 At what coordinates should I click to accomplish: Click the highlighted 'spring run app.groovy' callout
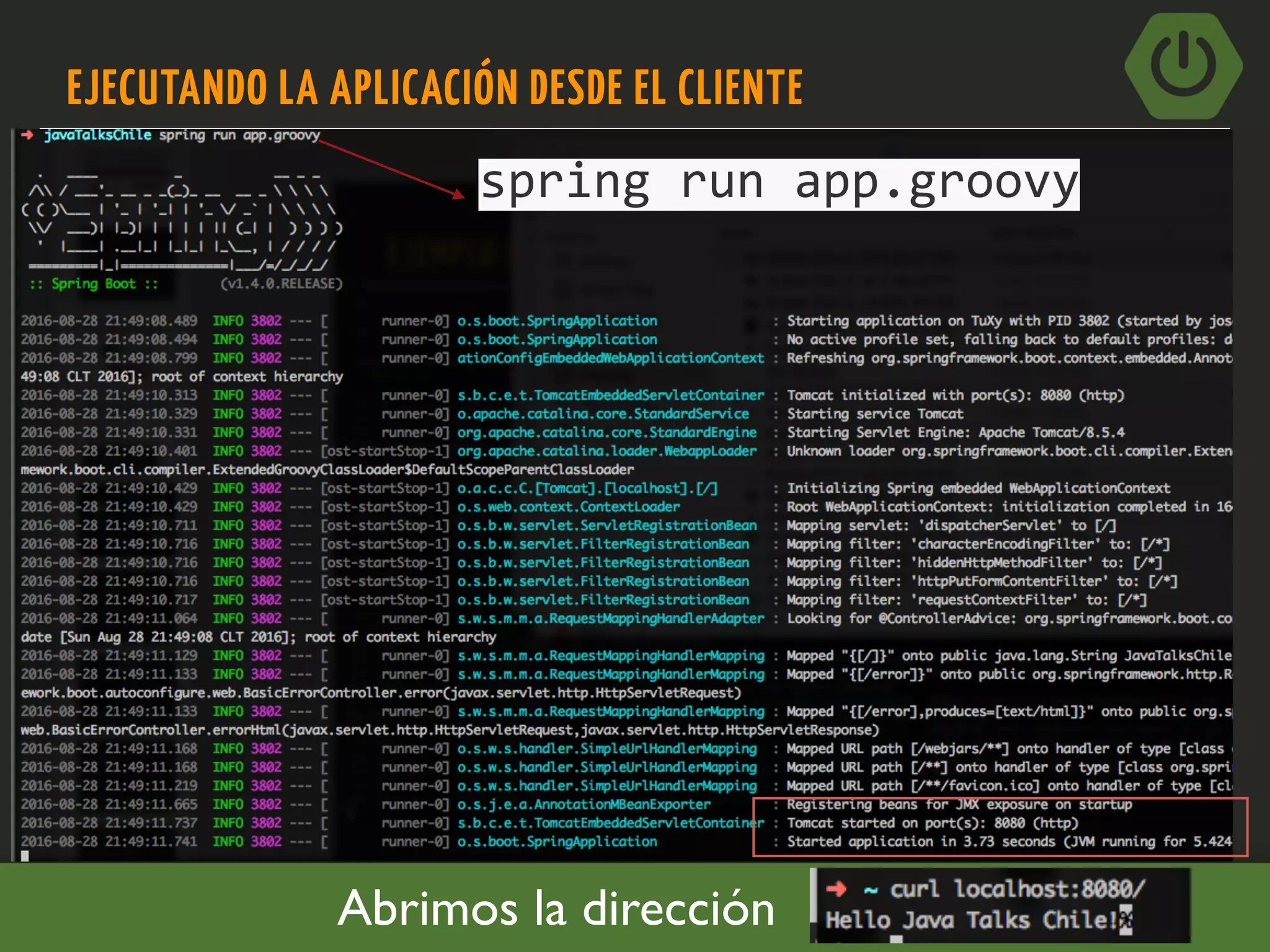click(779, 185)
